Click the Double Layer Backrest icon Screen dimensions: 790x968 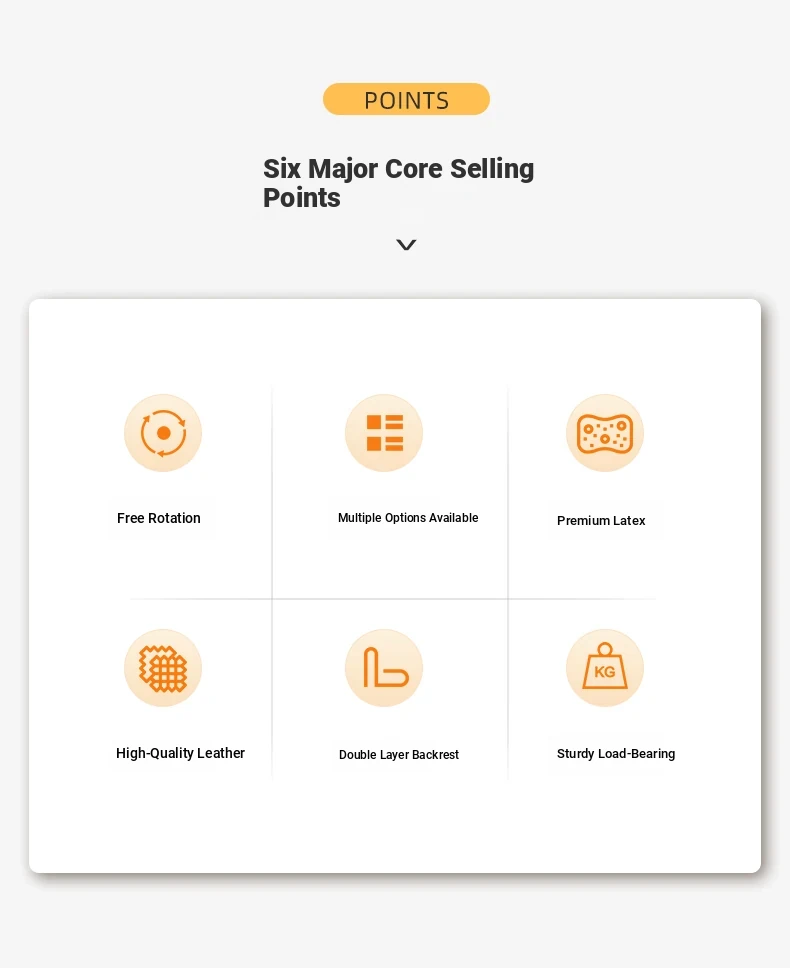click(x=384, y=668)
